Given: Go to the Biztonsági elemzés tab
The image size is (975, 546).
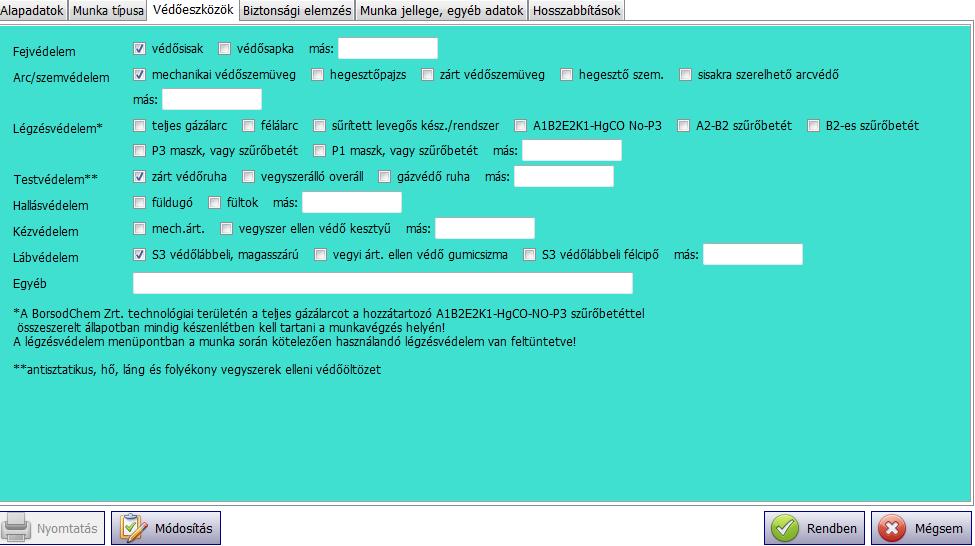Looking at the screenshot, I should [297, 11].
